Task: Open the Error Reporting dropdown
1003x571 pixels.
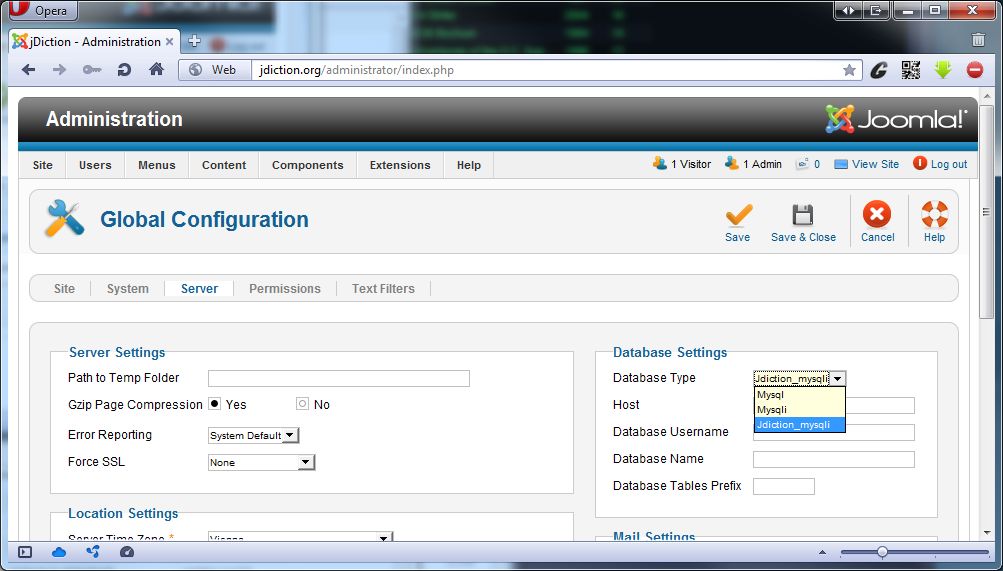Action: coord(253,435)
